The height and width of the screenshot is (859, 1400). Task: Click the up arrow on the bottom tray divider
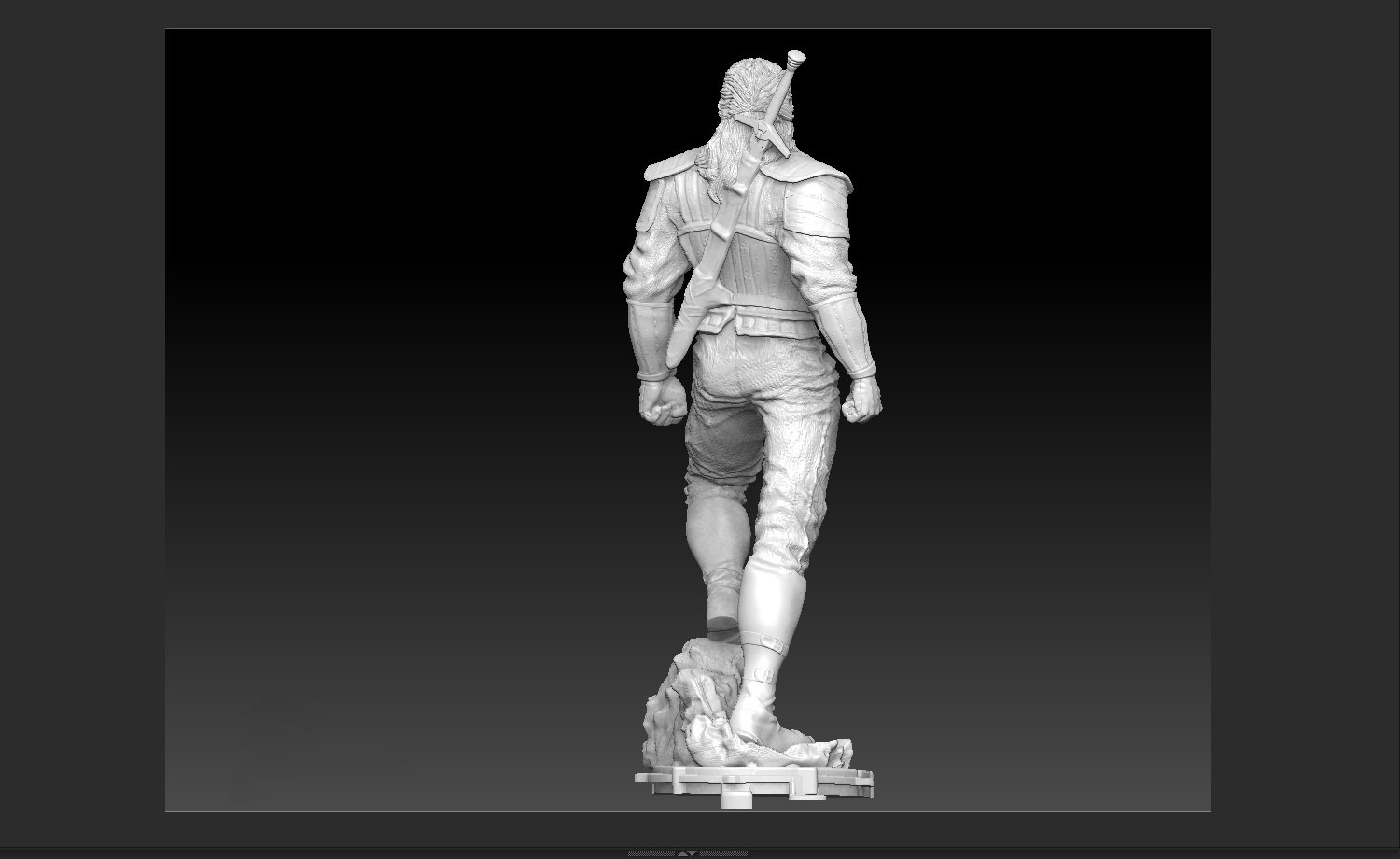[x=681, y=853]
